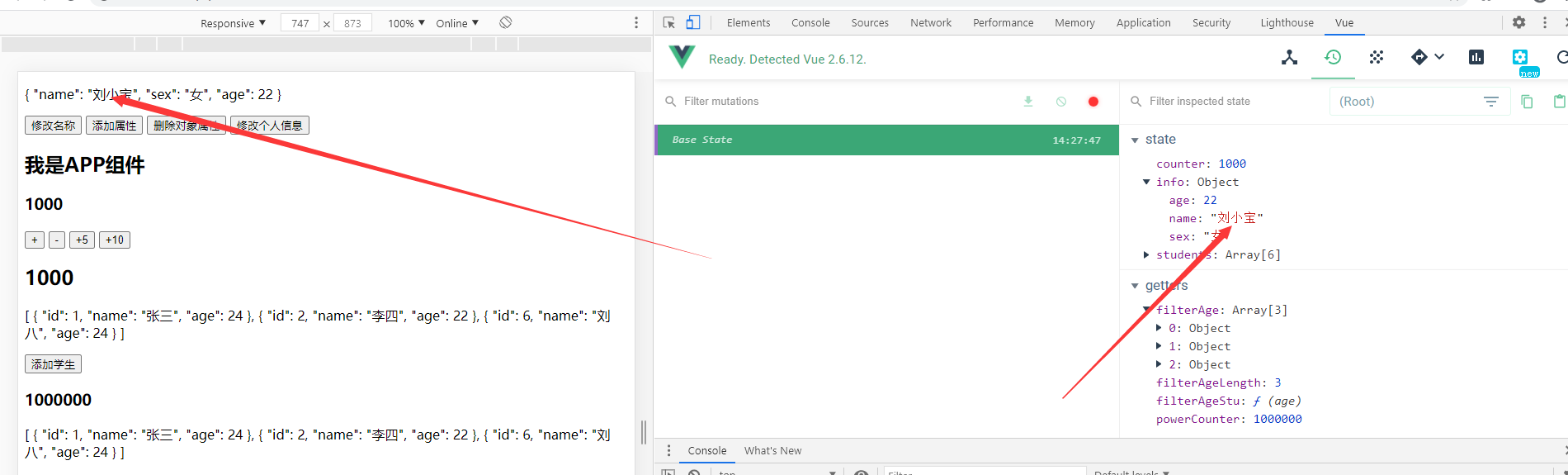Collapse the info: Object node

tap(1146, 182)
